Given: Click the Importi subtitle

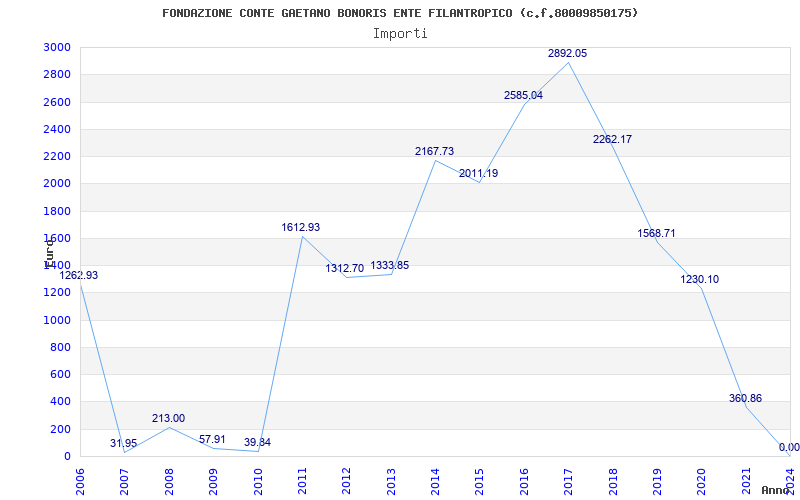Looking at the screenshot, I should coord(400,34).
